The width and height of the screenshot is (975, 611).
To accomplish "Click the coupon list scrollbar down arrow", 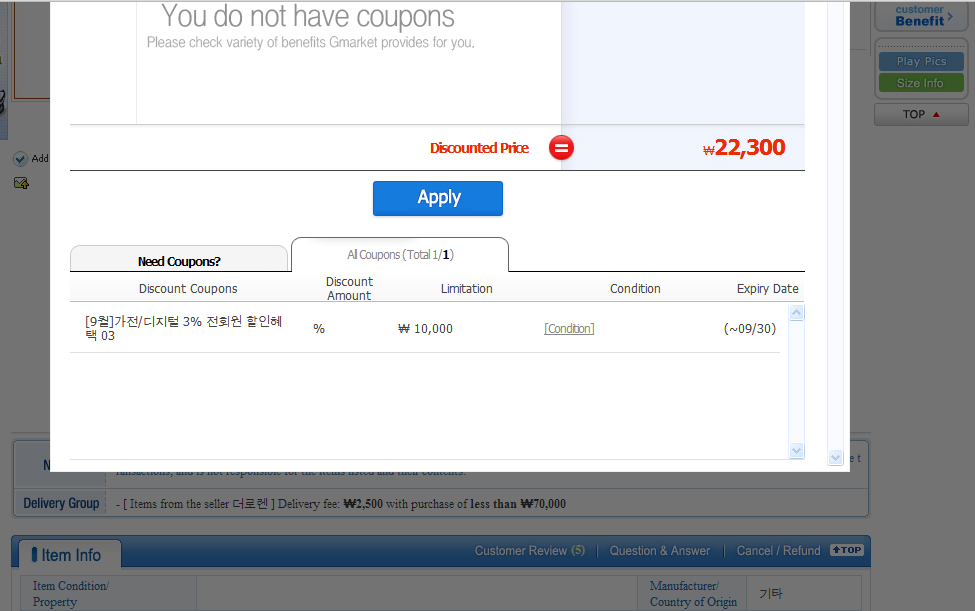I will click(x=797, y=451).
